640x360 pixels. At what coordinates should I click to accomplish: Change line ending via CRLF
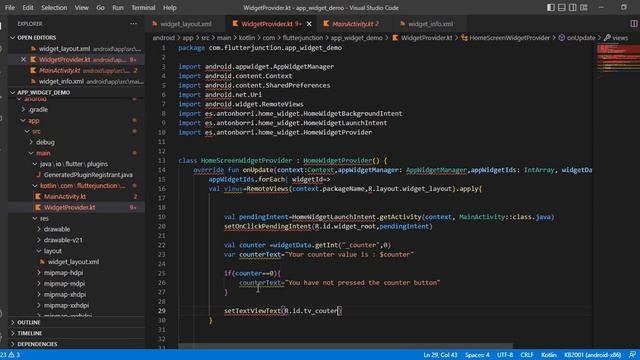coord(527,355)
